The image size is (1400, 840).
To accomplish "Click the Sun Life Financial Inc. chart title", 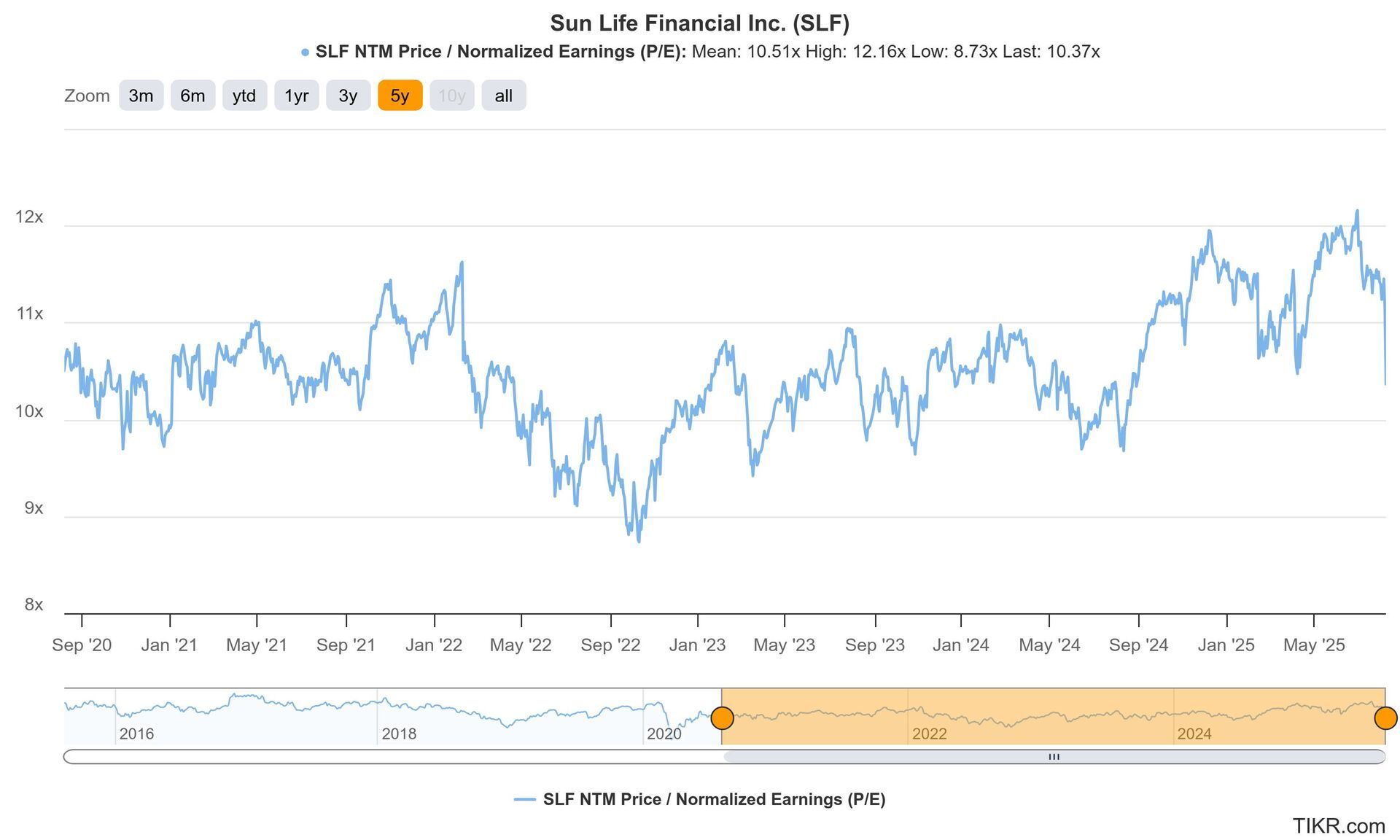I will click(x=699, y=23).
